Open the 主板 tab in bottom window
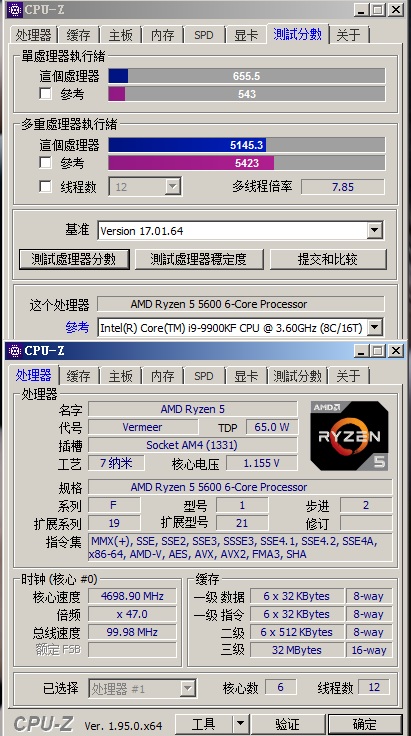This screenshot has height=736, width=411. [120, 376]
